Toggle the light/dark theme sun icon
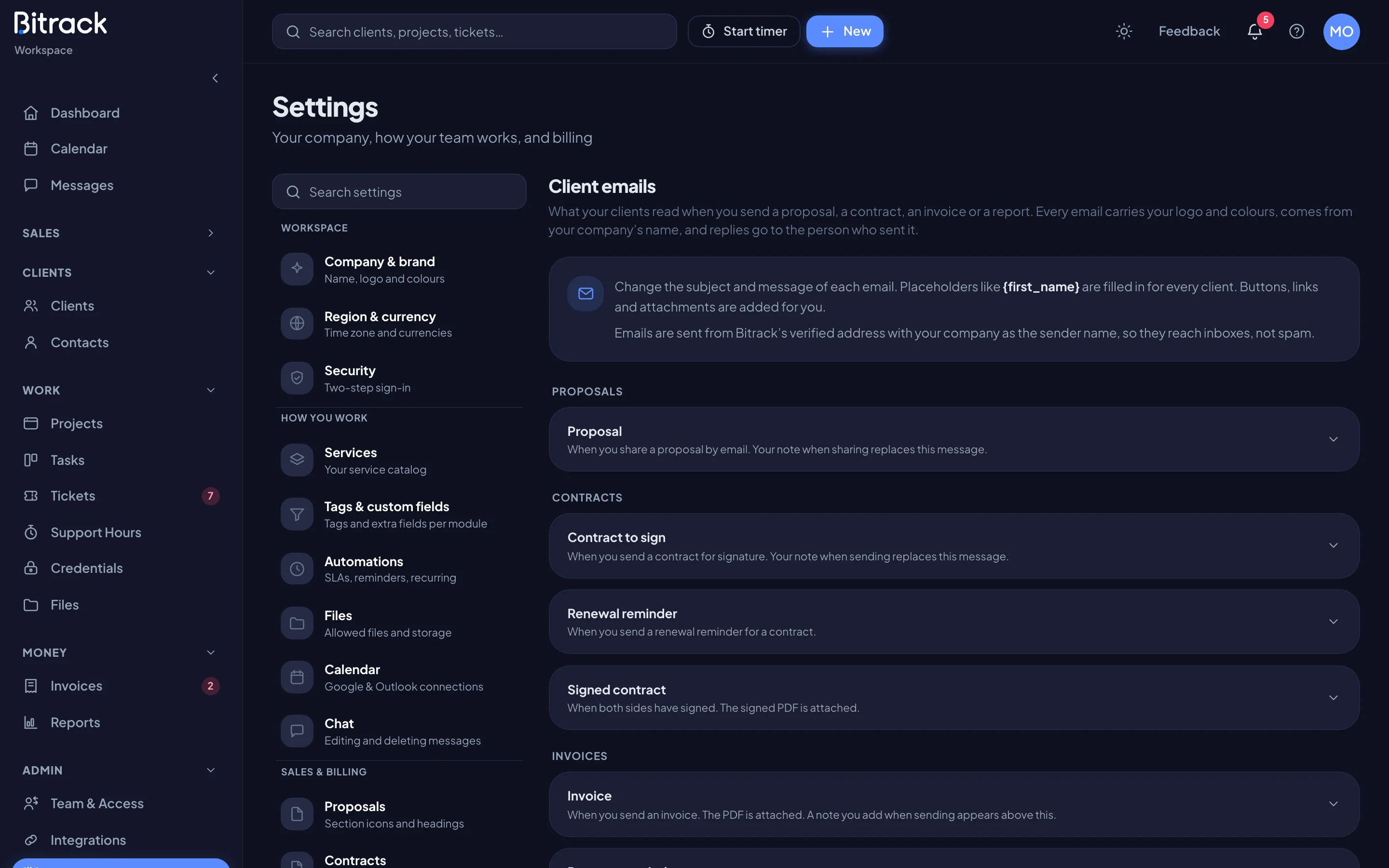 point(1124,31)
